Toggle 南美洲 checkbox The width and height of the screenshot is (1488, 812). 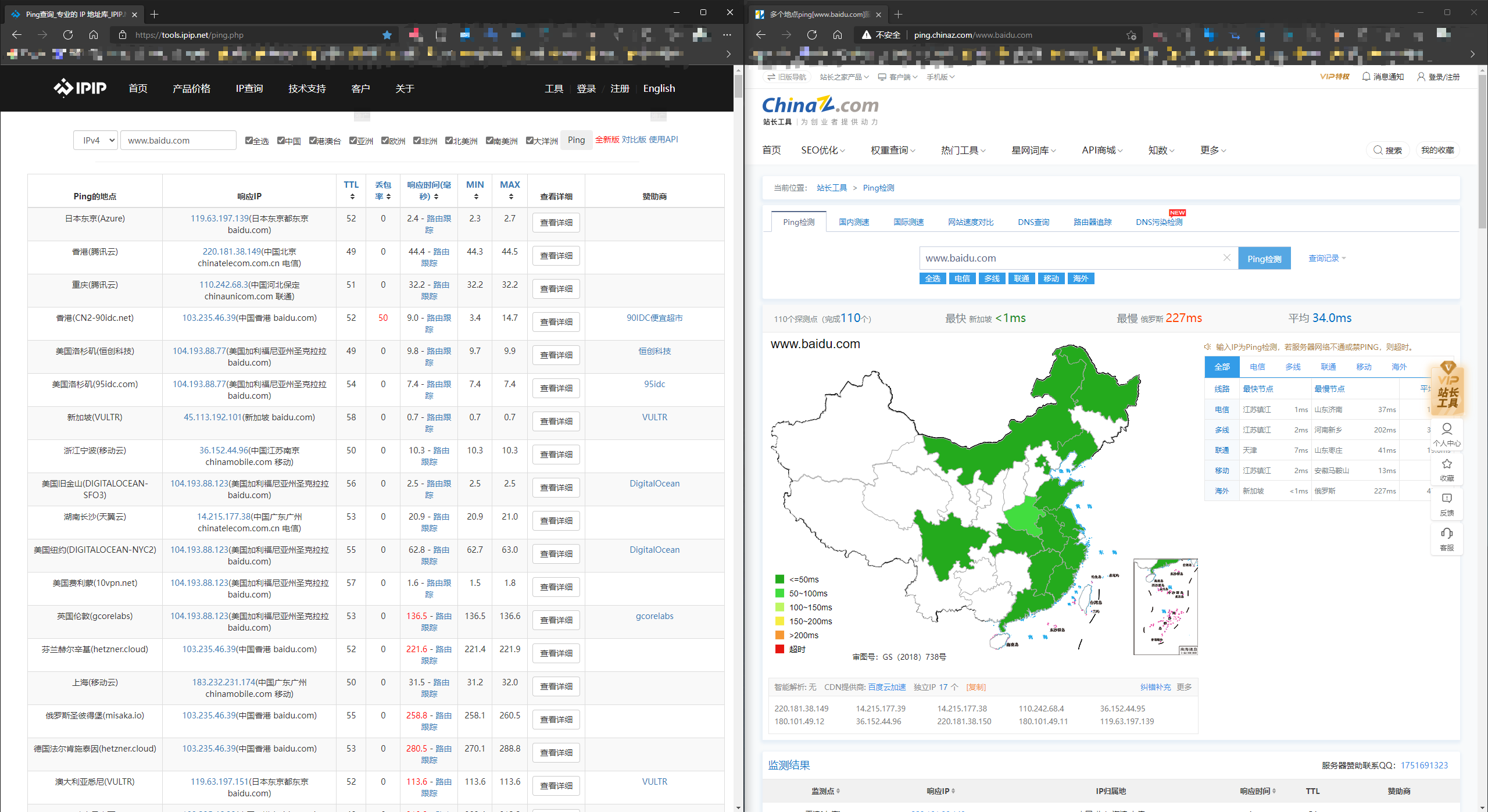point(489,141)
